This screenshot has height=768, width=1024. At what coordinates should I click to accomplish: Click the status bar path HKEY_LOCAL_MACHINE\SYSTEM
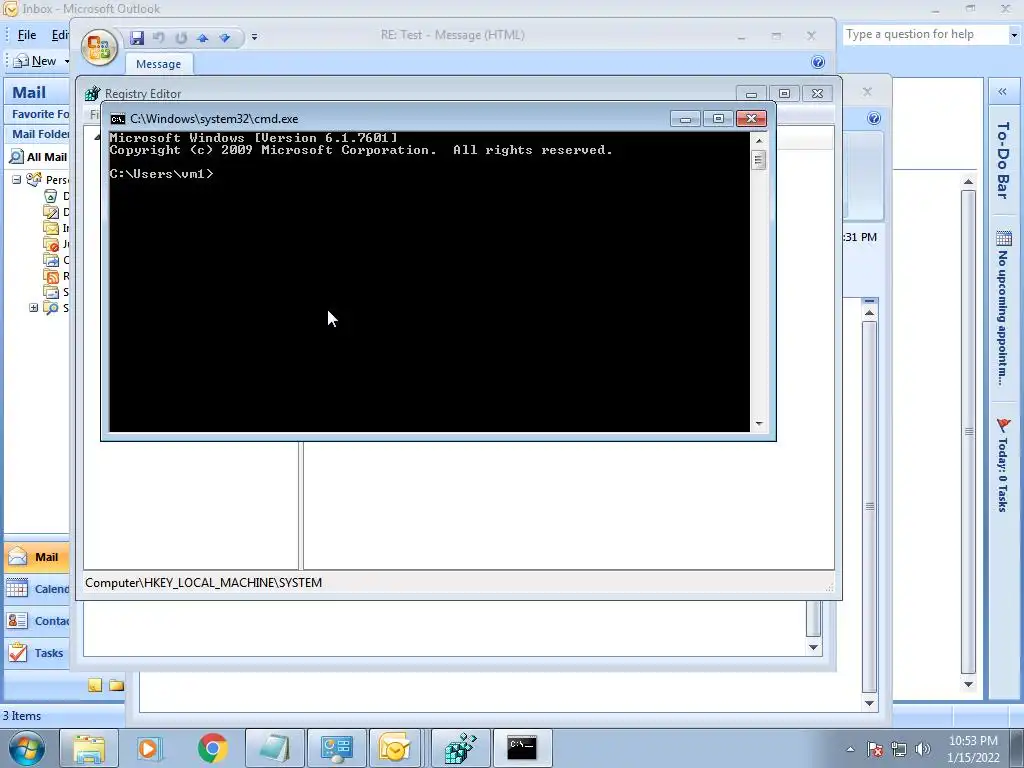pyautogui.click(x=203, y=583)
